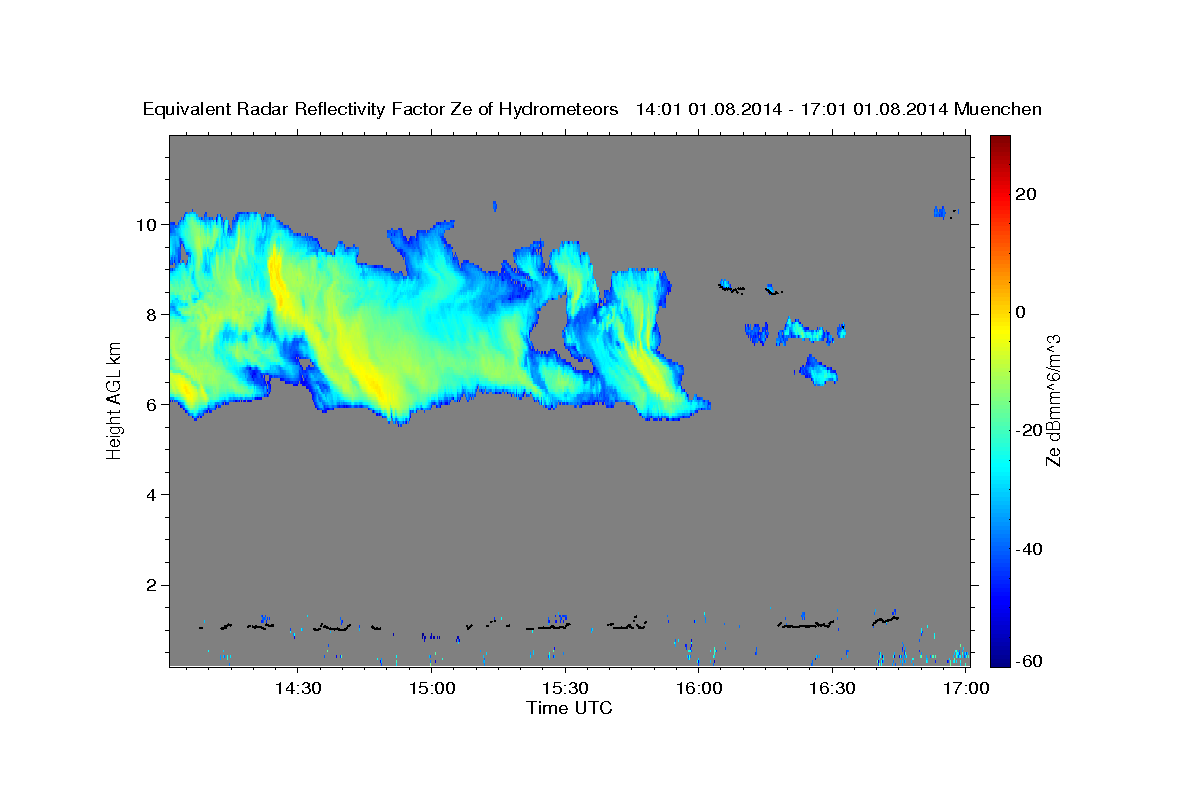Click the plot title text
The height and width of the screenshot is (800, 1200).
[x=592, y=109]
